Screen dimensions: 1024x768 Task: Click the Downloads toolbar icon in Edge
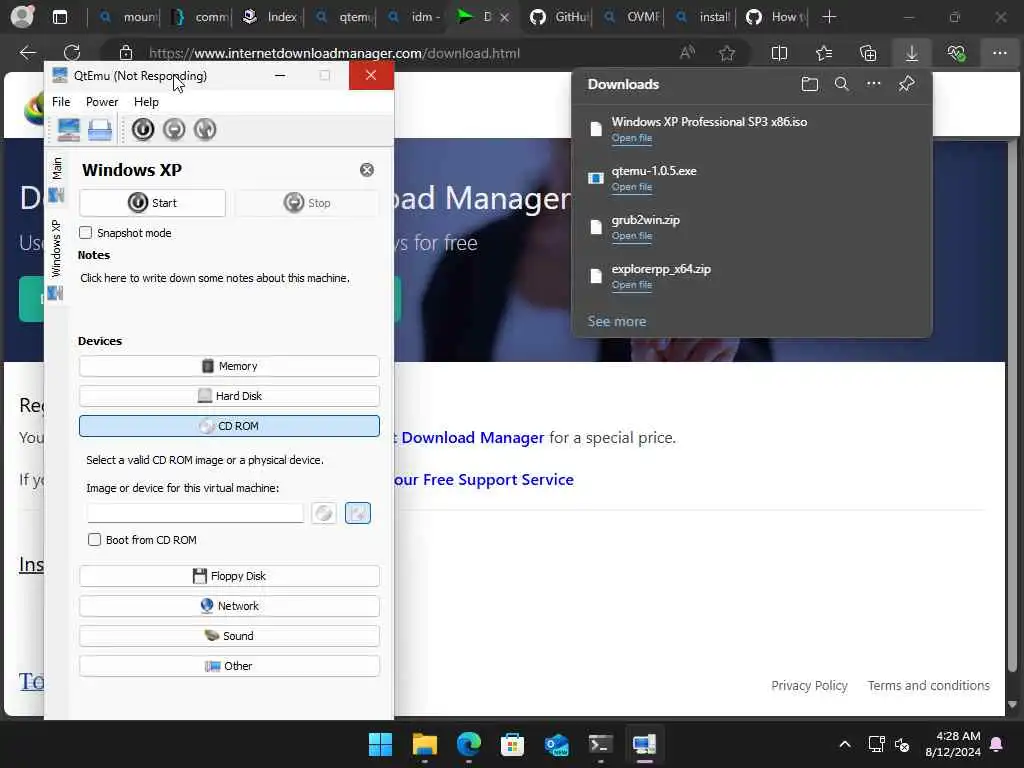(x=912, y=53)
